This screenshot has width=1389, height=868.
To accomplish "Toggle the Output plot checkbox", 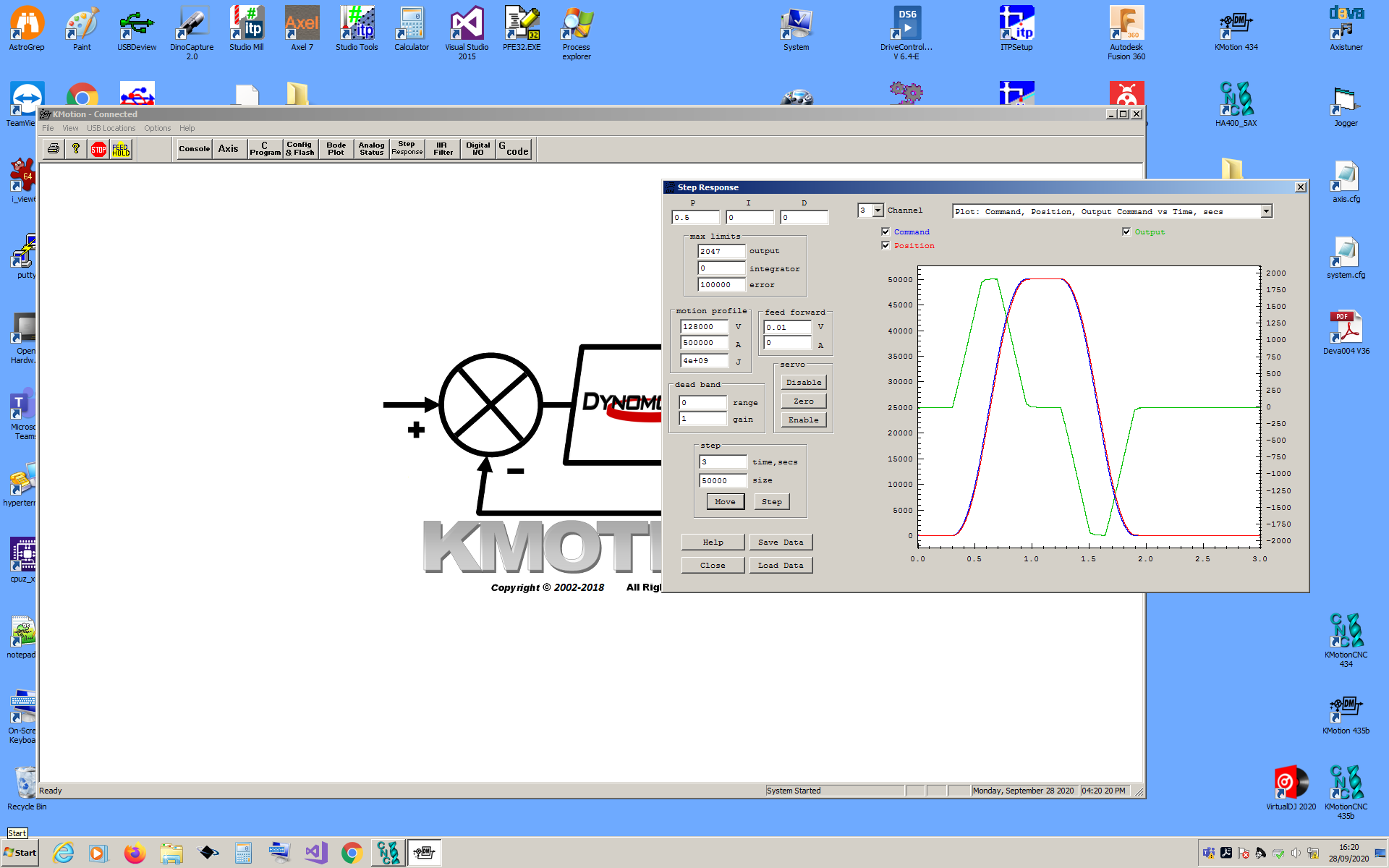I will tap(1126, 231).
